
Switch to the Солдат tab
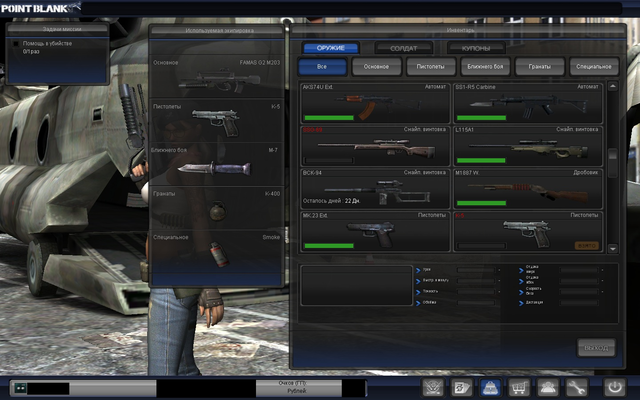[403, 48]
